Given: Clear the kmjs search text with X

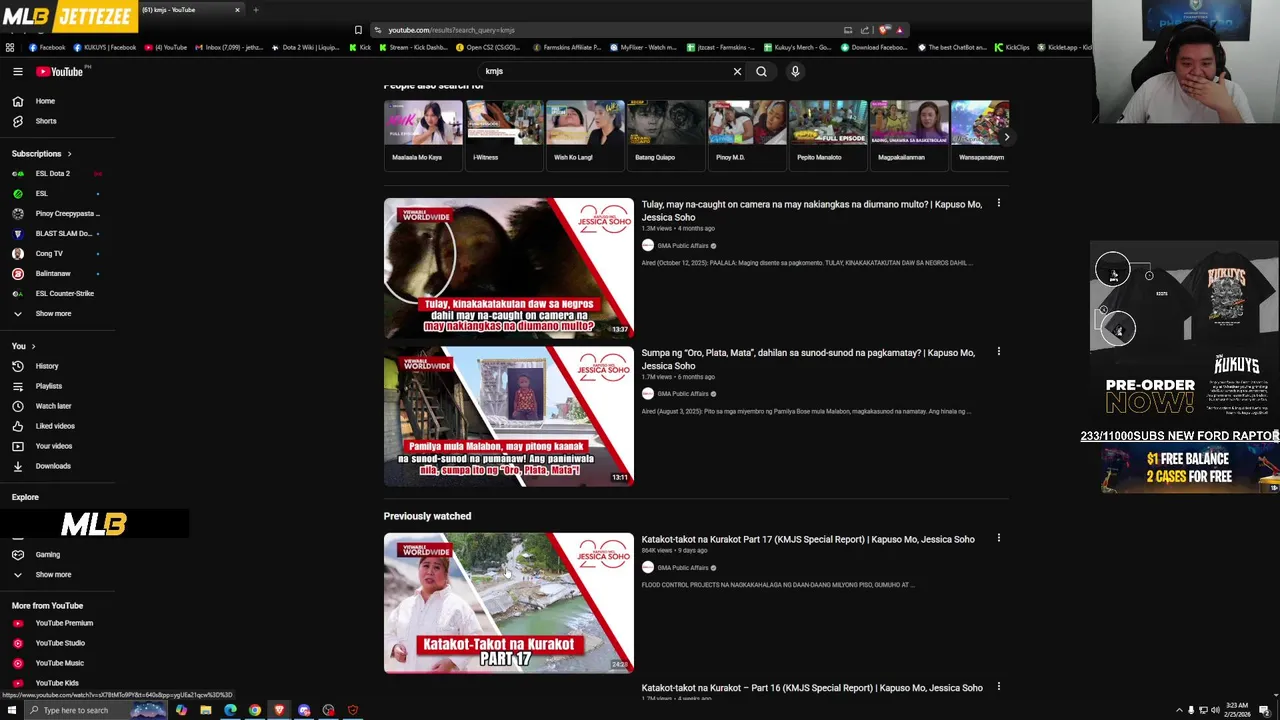Looking at the screenshot, I should point(737,72).
